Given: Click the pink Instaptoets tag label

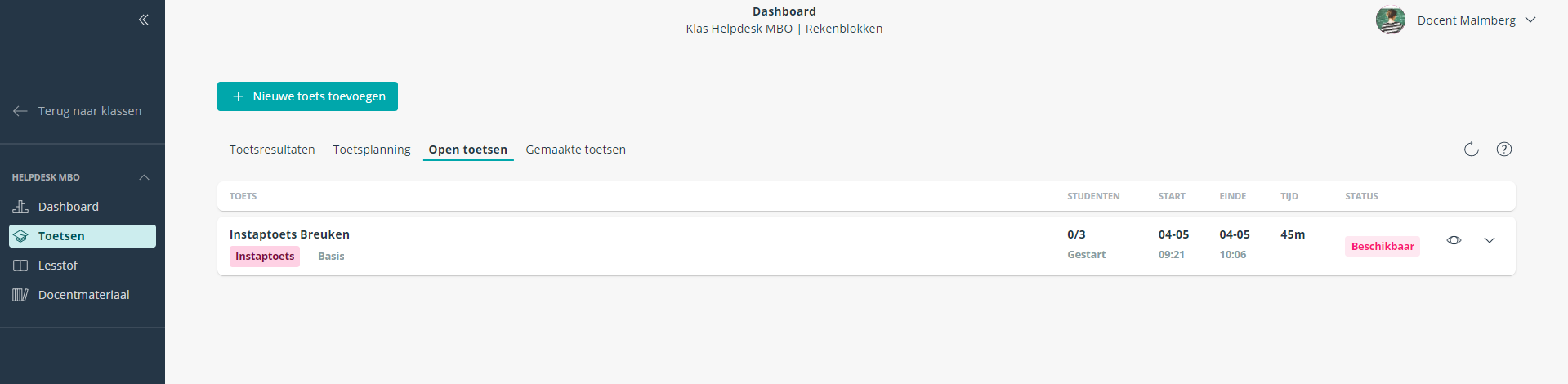Looking at the screenshot, I should (x=265, y=257).
